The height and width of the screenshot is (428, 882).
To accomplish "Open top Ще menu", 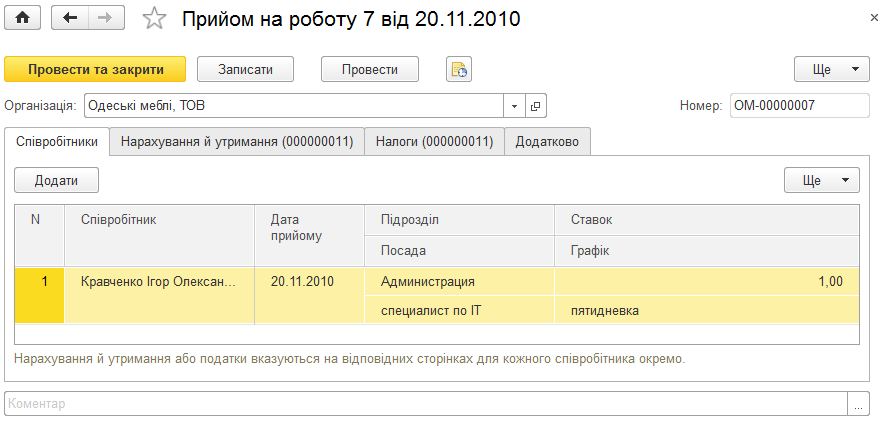I will pos(832,70).
